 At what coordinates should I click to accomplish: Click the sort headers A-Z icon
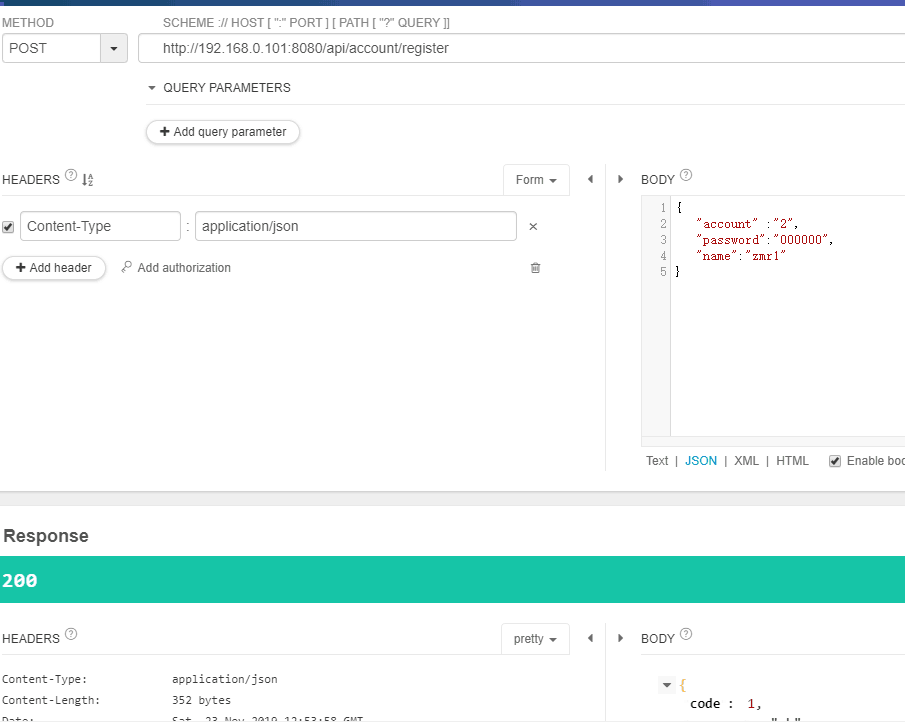pos(87,180)
